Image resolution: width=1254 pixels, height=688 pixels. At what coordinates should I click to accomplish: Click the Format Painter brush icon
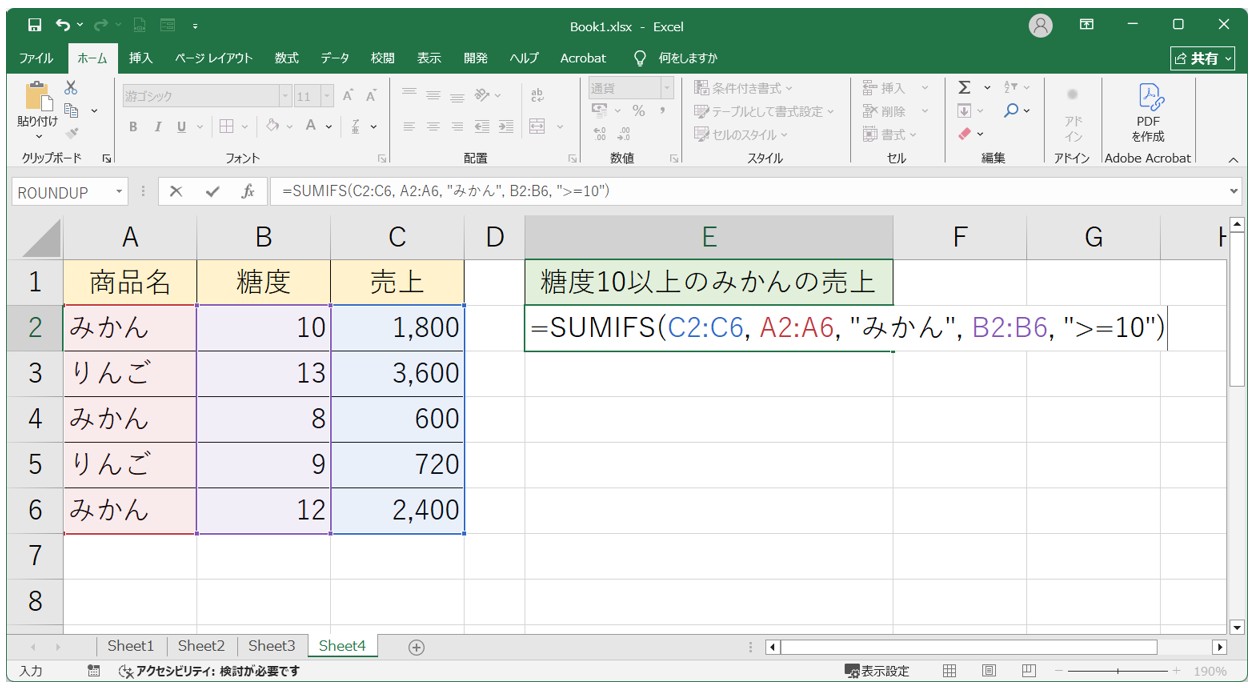(x=71, y=133)
